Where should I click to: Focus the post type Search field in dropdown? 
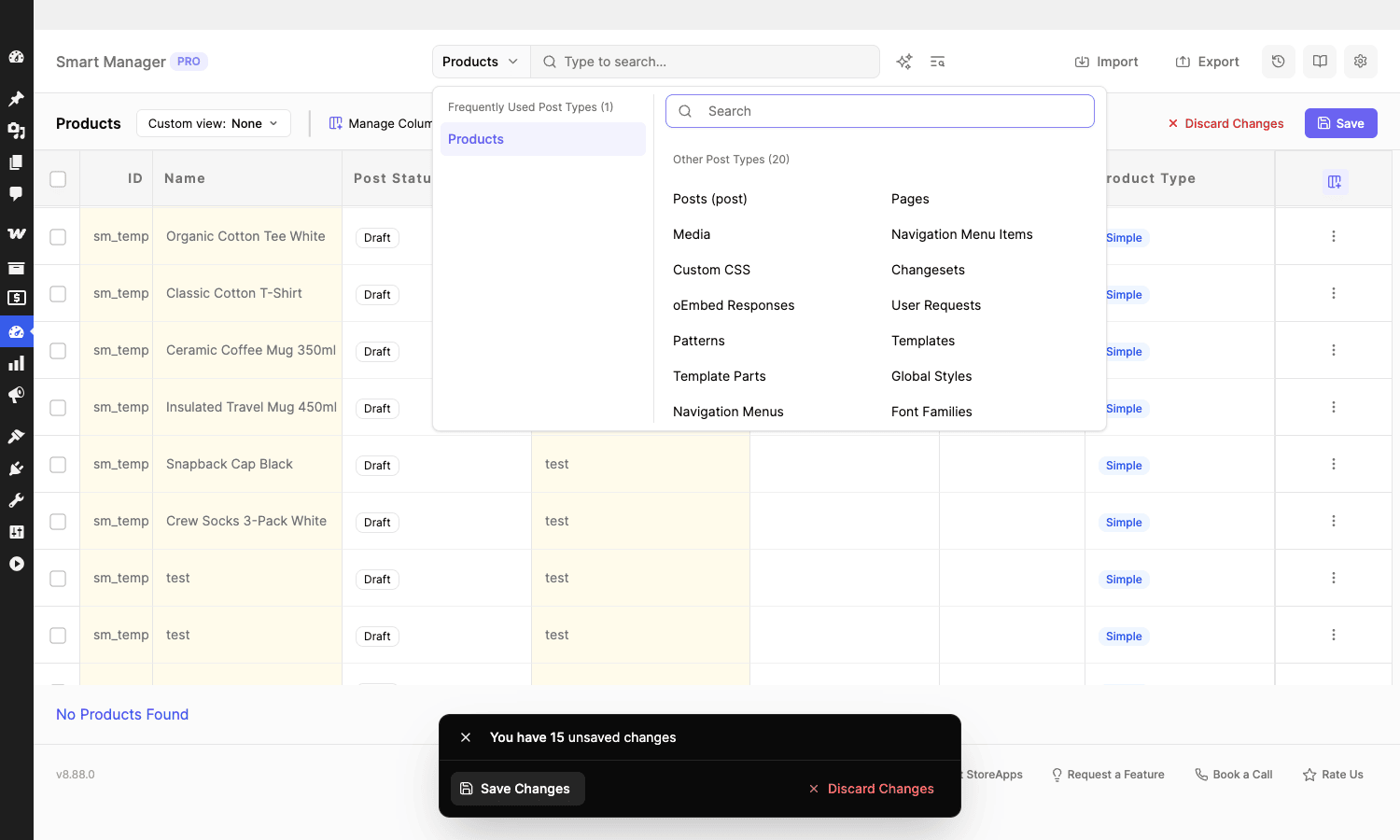click(880, 111)
